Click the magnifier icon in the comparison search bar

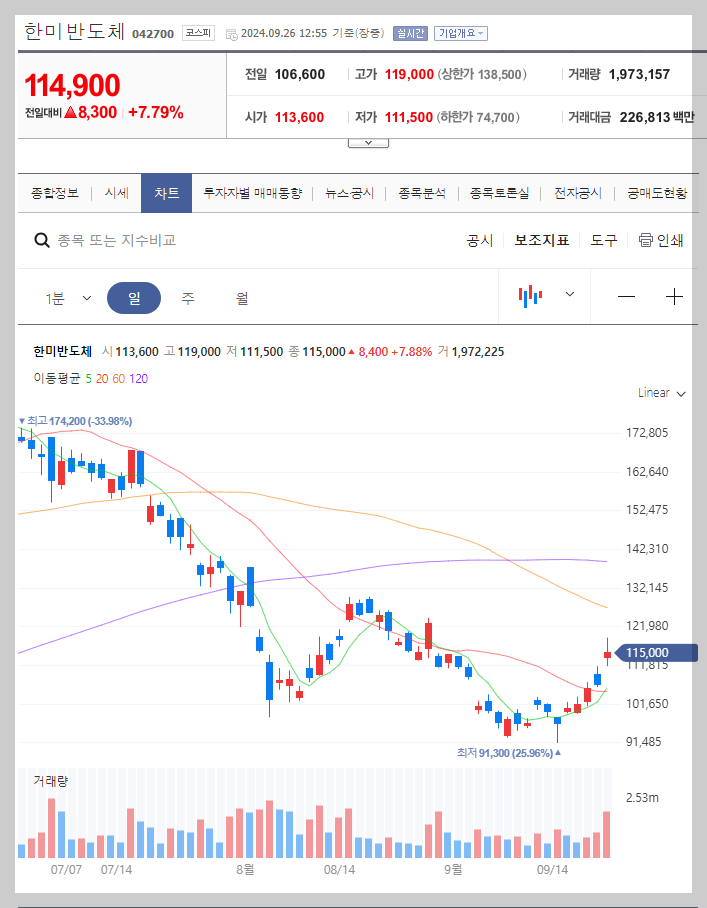[x=41, y=240]
